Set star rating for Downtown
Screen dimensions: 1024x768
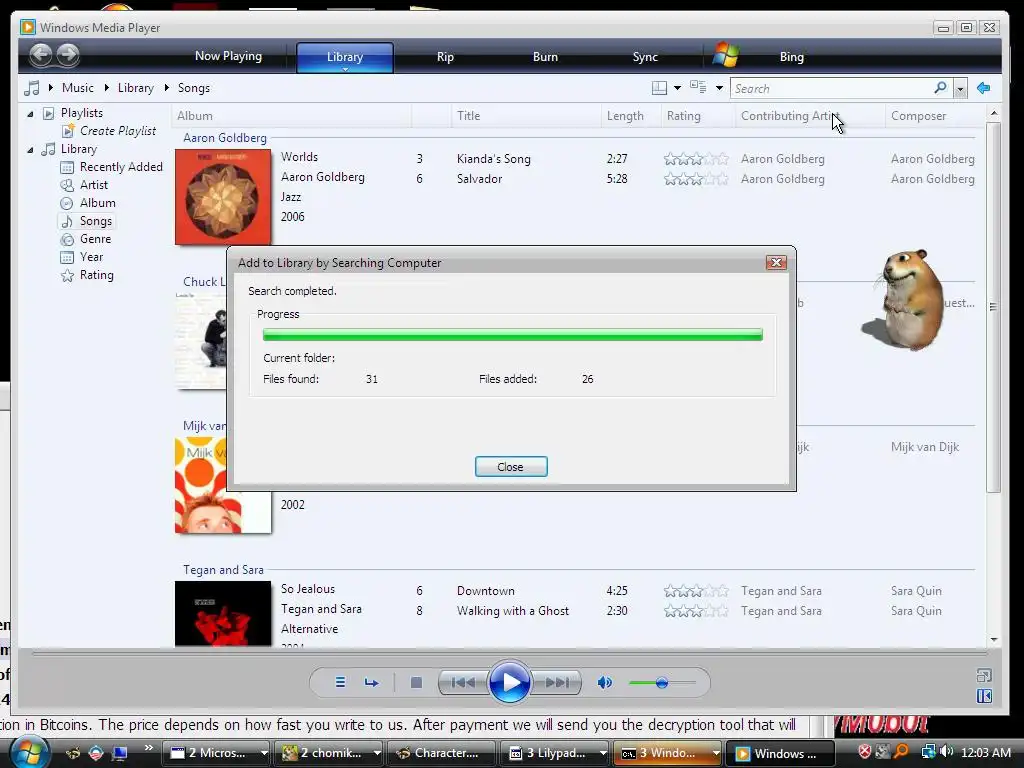[x=696, y=591]
